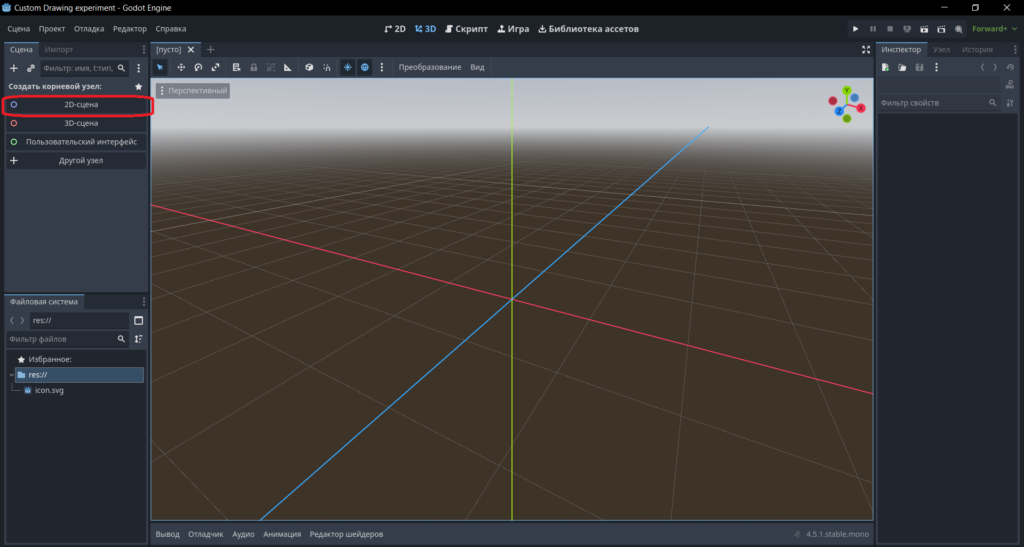Sort files in the FileSystem dock
The width and height of the screenshot is (1024, 547).
[138, 339]
